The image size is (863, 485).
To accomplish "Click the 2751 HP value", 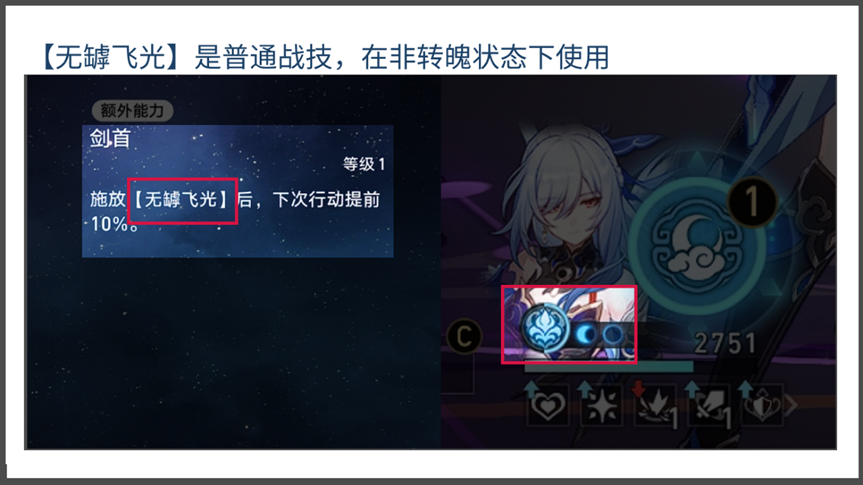I will click(x=725, y=344).
